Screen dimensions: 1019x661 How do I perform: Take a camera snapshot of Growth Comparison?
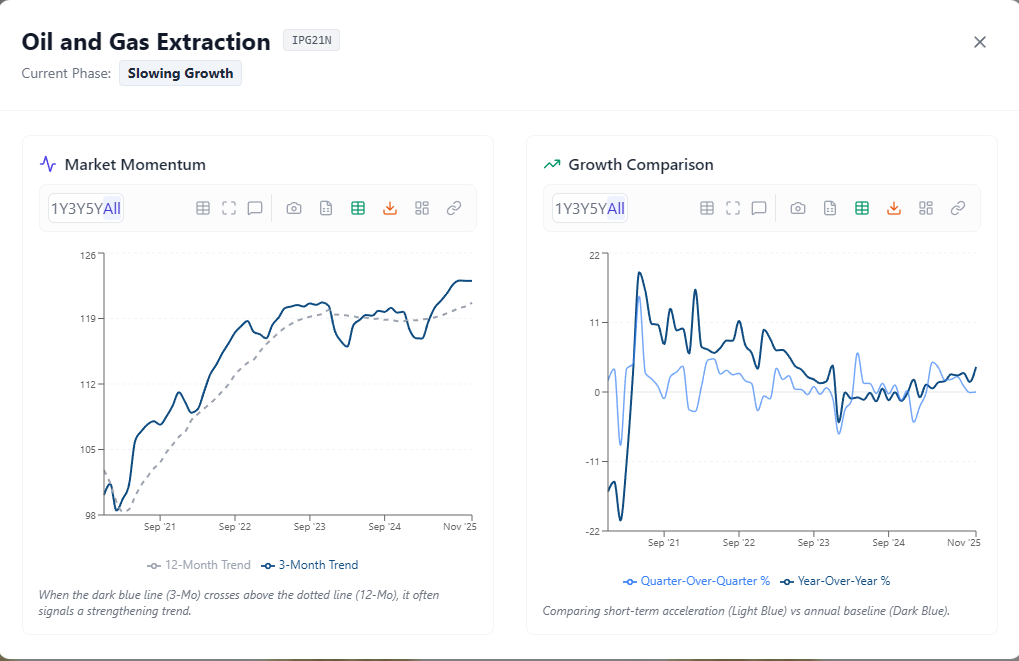797,208
